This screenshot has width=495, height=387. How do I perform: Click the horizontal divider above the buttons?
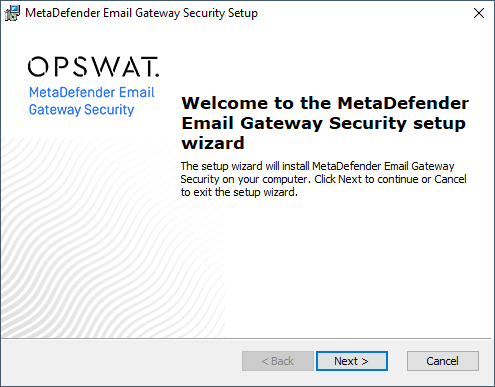tap(246, 339)
